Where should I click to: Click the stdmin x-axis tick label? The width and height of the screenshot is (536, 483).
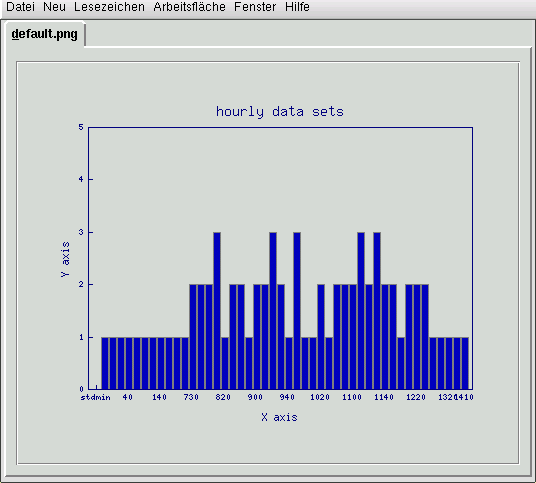tap(95, 397)
